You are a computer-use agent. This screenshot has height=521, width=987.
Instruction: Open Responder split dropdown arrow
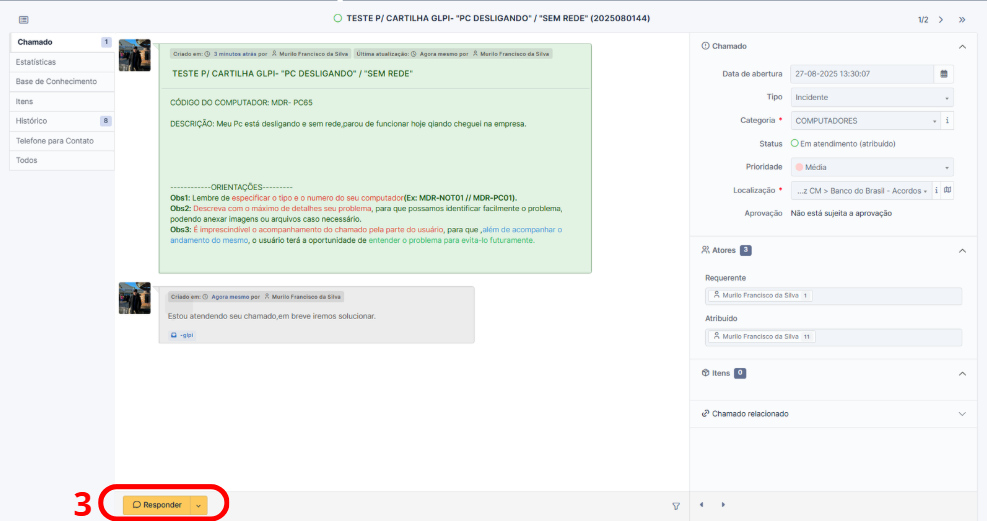click(x=199, y=505)
